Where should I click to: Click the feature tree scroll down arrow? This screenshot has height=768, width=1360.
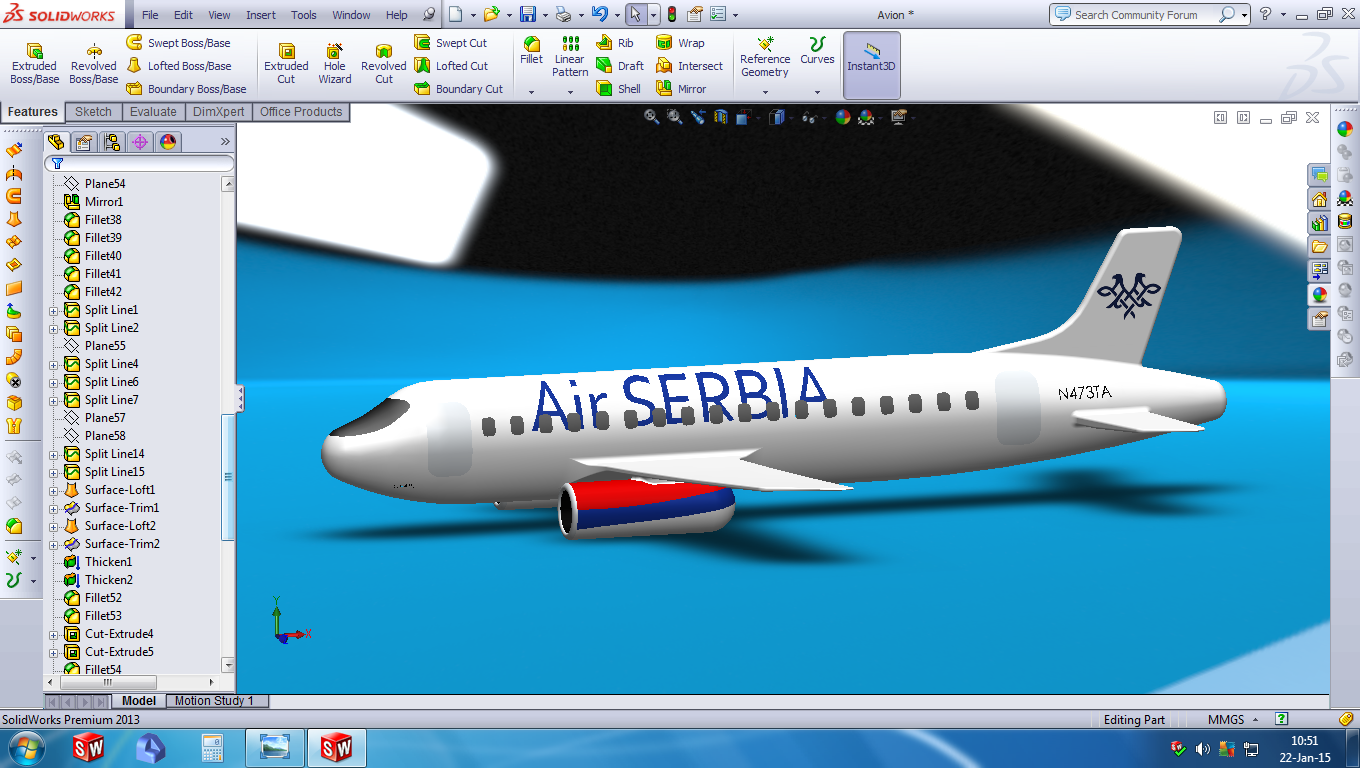[x=228, y=665]
